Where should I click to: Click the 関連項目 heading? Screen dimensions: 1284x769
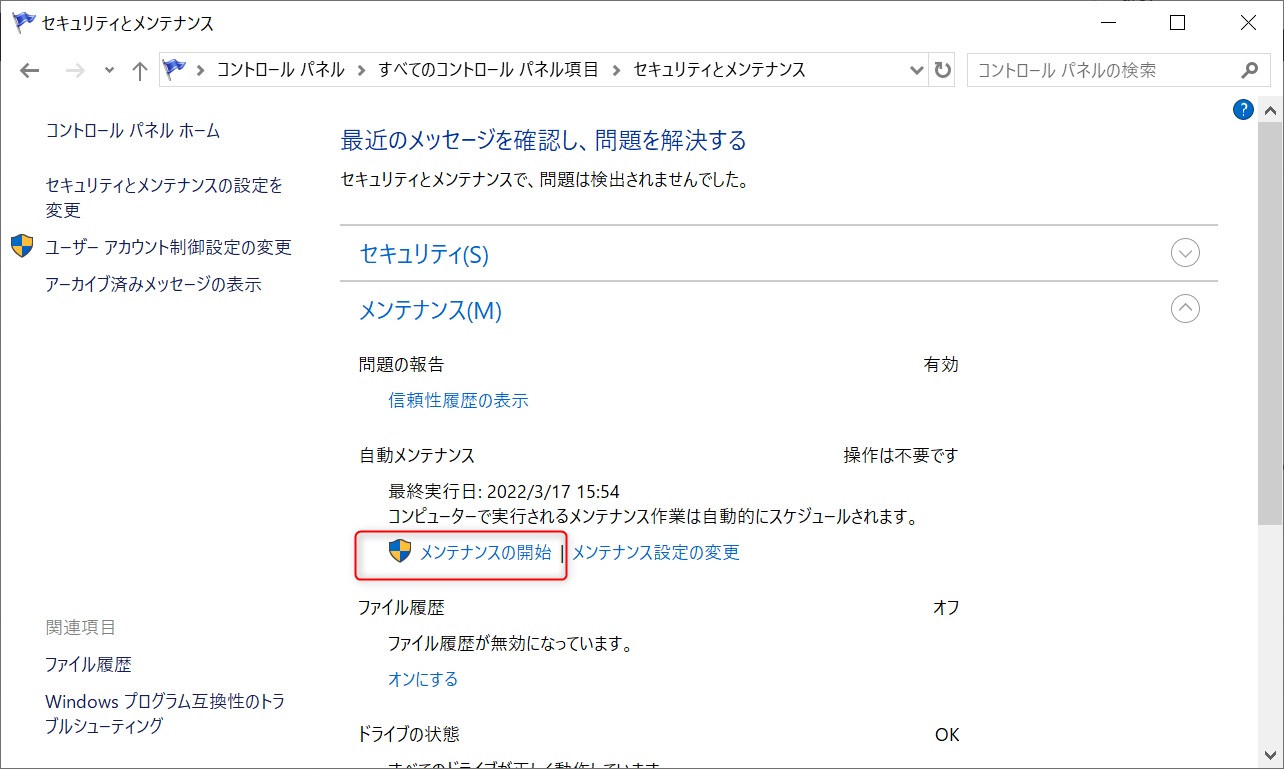coord(81,627)
